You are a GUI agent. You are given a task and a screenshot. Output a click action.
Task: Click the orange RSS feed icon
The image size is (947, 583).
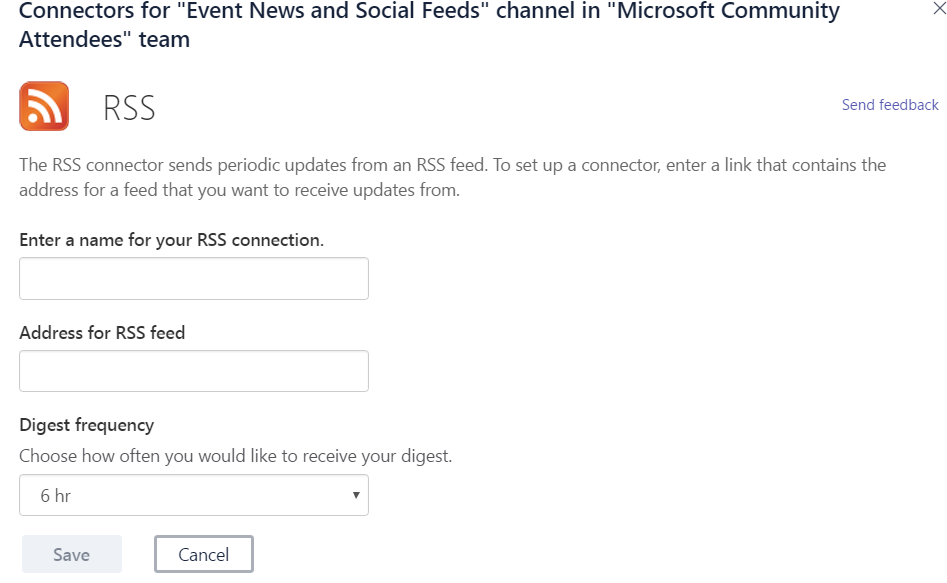pos(44,106)
